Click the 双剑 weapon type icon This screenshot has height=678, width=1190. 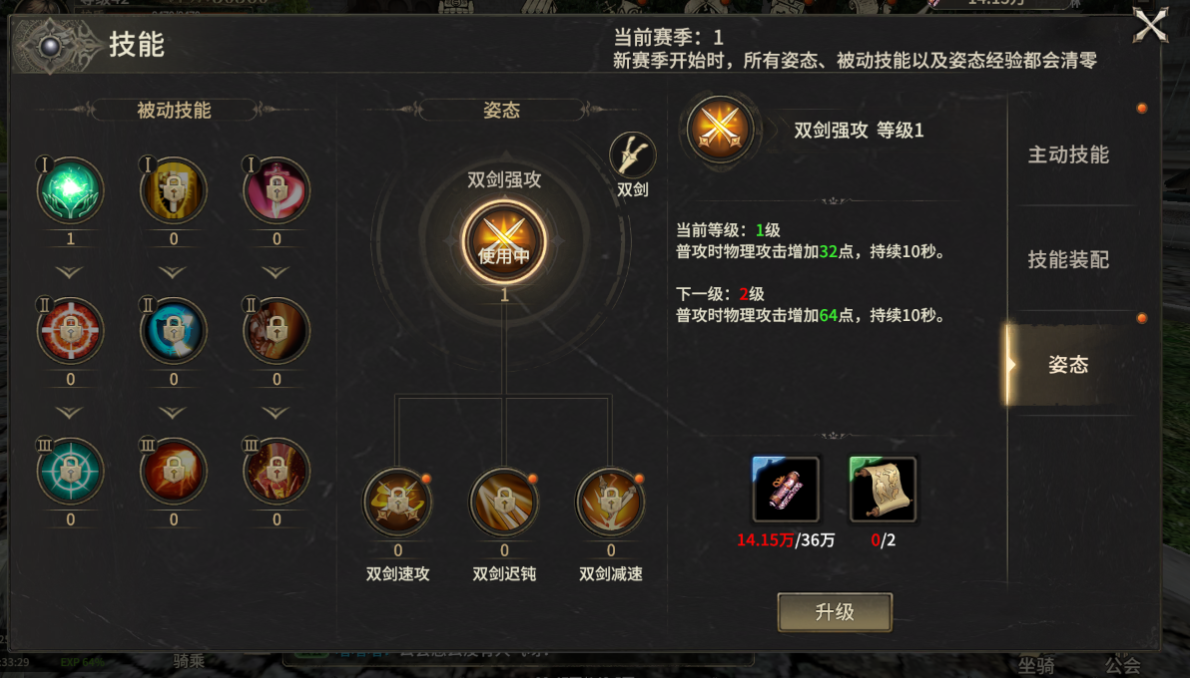632,156
